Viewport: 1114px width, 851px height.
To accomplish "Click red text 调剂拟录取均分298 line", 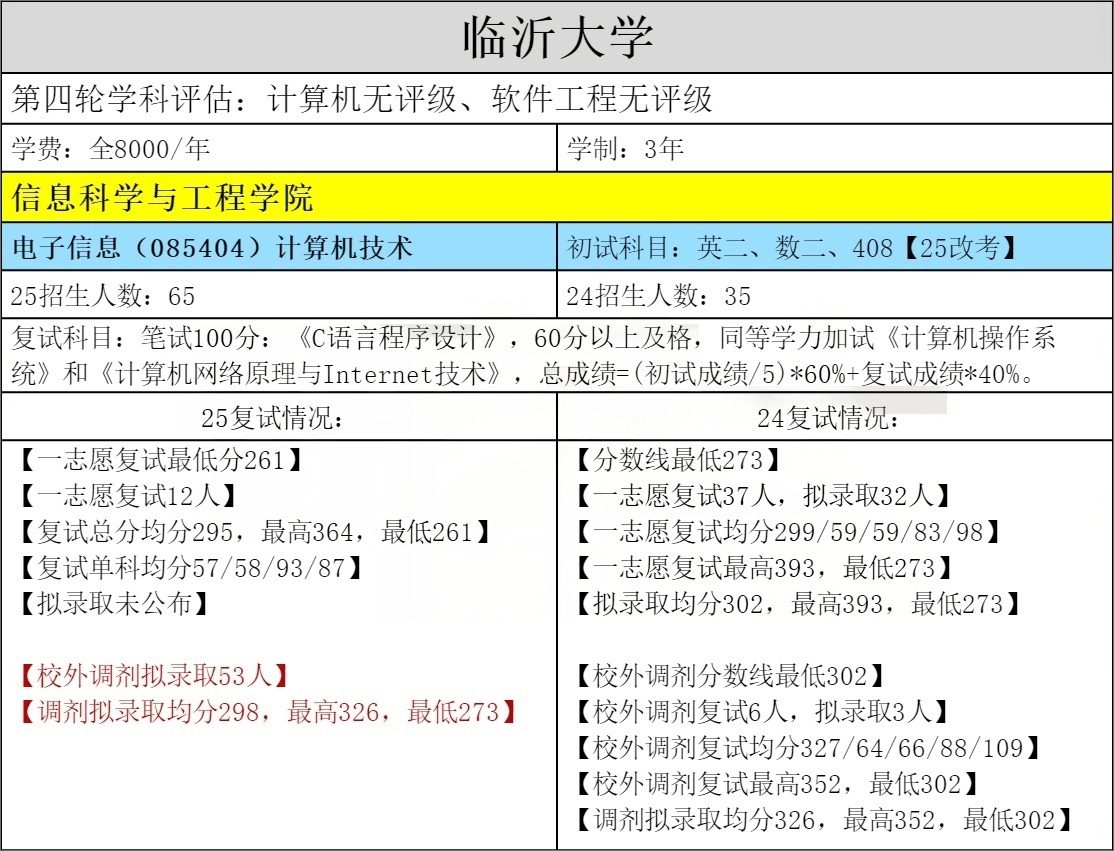I will (x=268, y=712).
